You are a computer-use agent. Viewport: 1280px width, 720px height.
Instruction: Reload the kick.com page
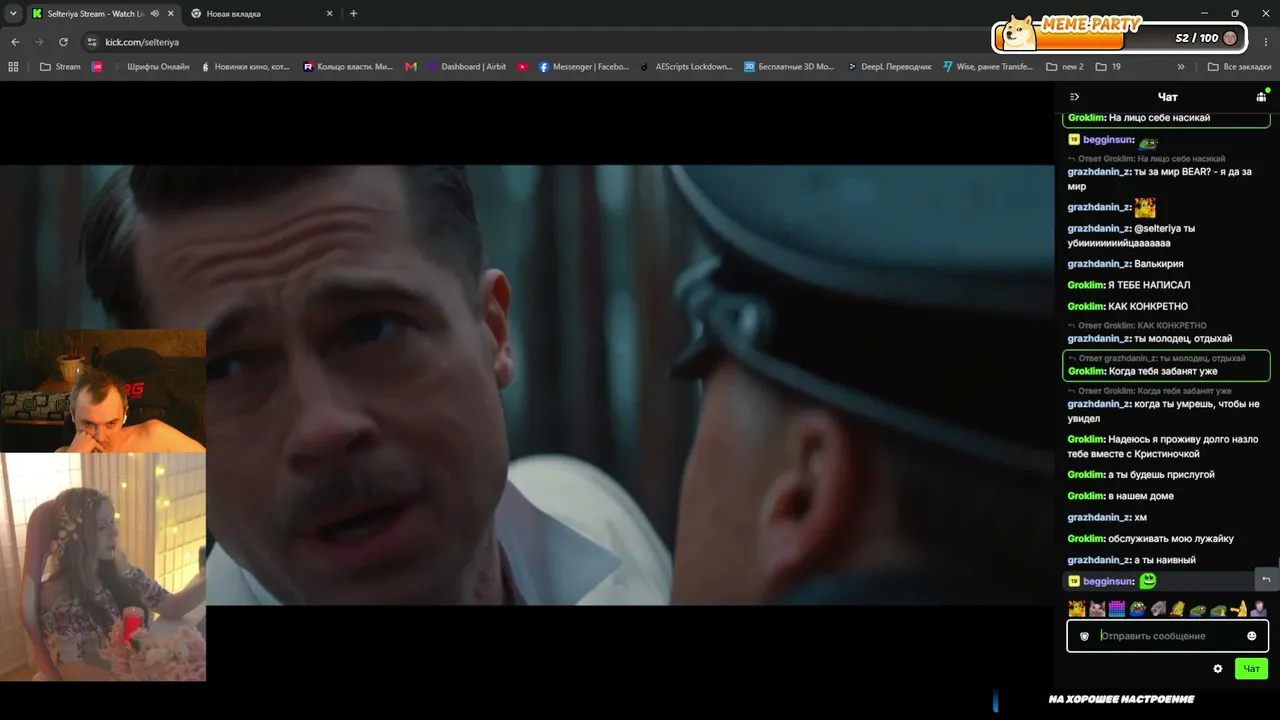[x=63, y=42]
